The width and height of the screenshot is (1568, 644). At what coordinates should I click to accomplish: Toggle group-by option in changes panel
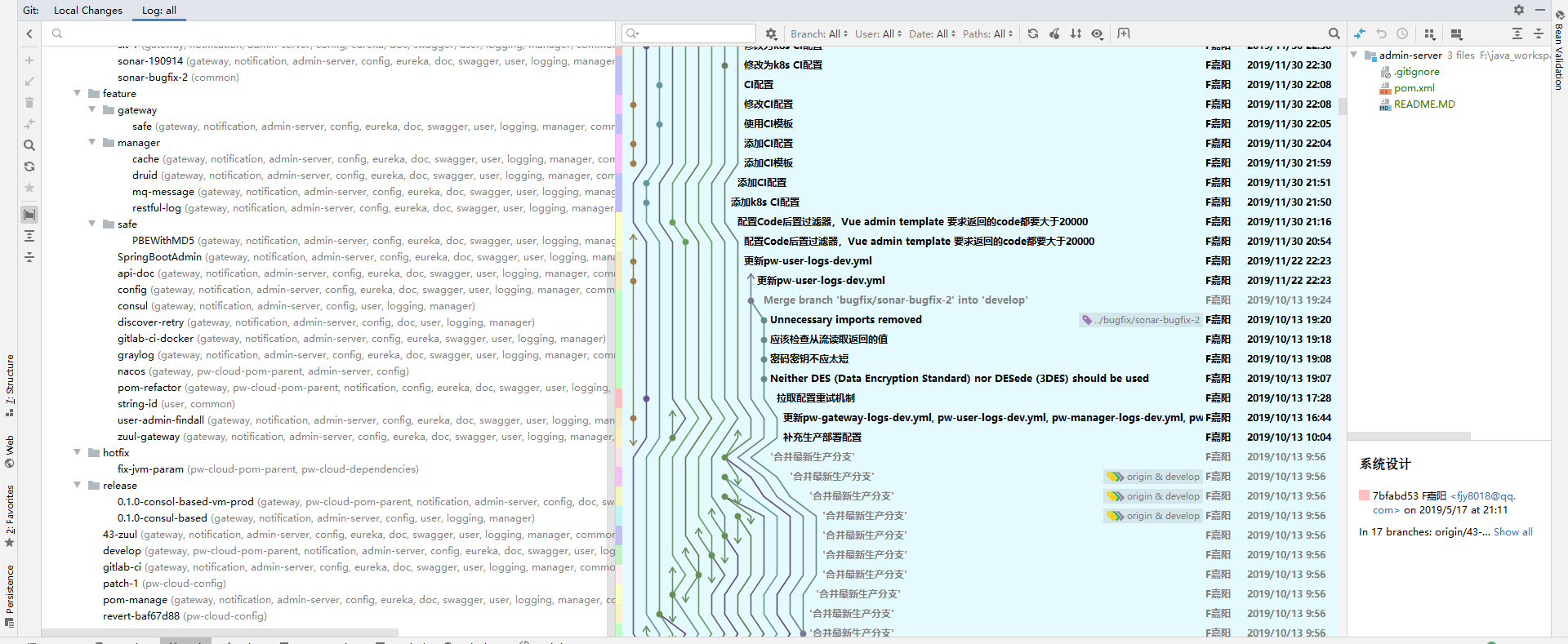[1429, 33]
